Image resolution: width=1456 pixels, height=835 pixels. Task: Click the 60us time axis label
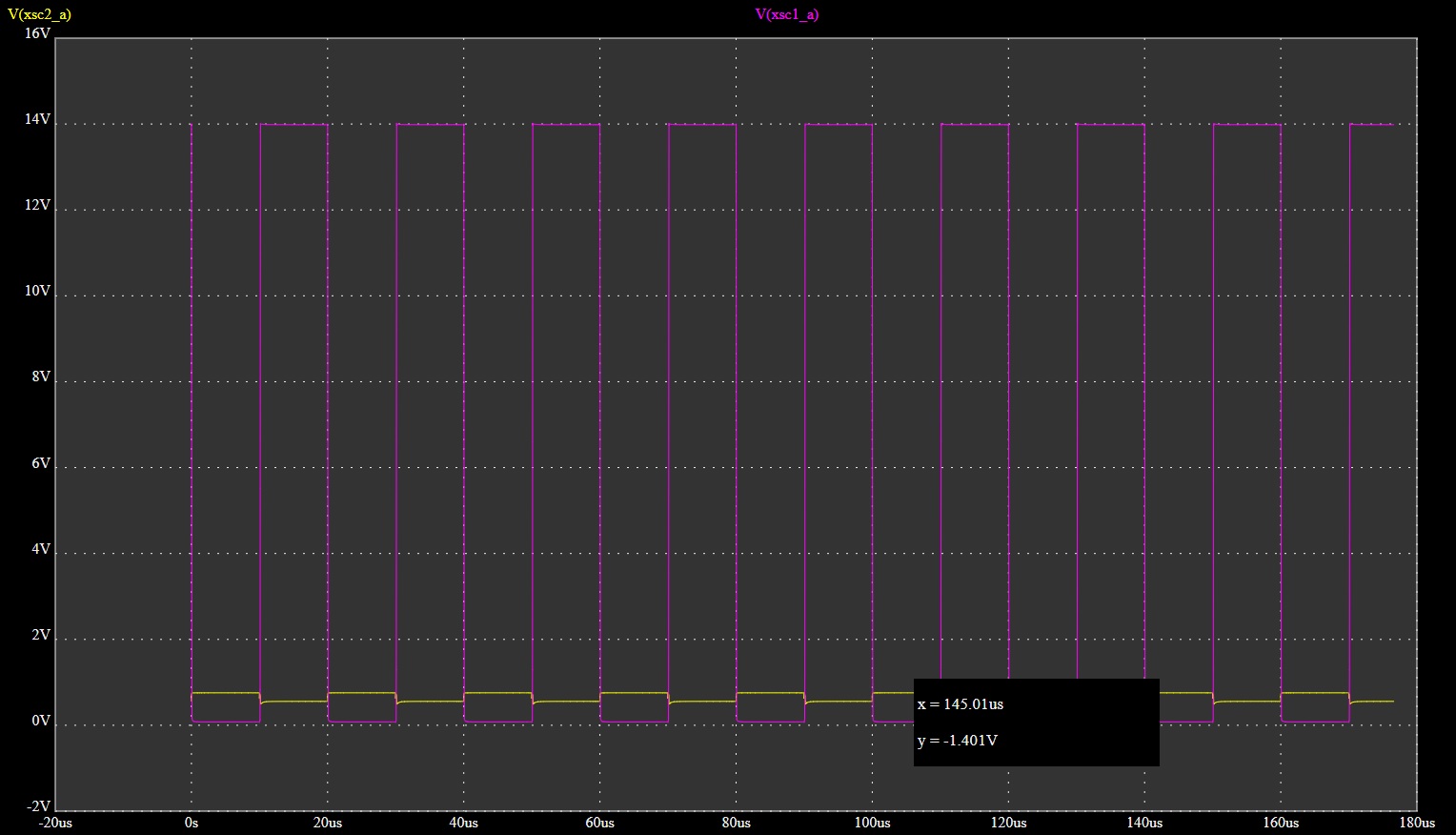[x=600, y=823]
